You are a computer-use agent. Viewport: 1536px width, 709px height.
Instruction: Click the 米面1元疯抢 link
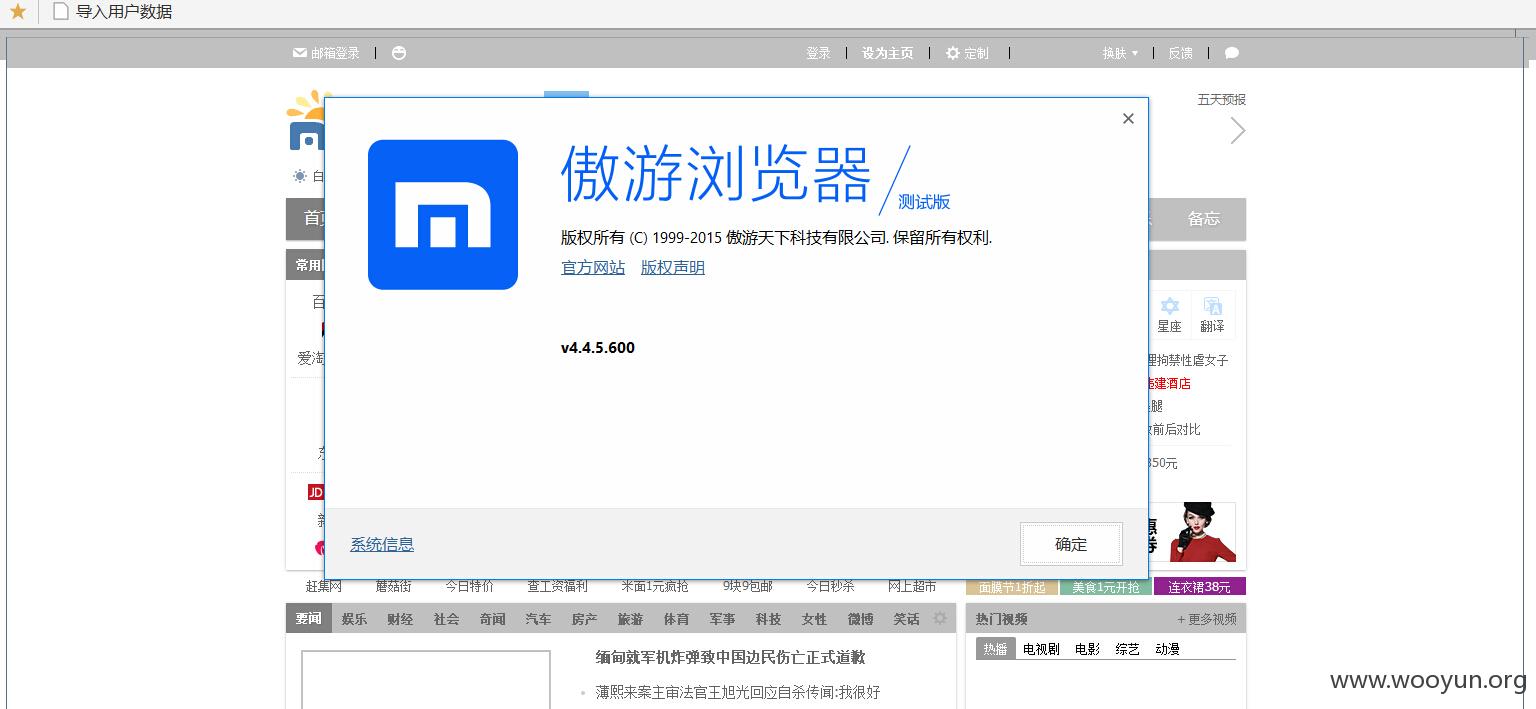coord(655,586)
